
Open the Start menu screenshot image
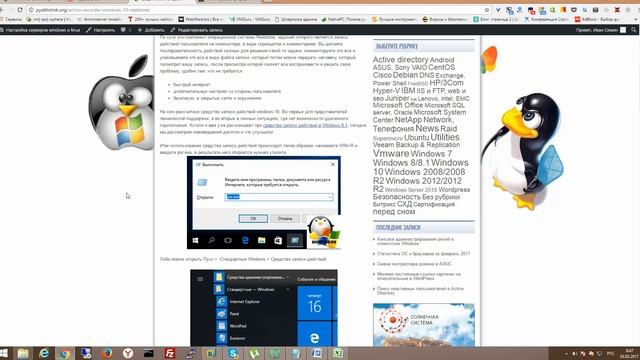click(264, 308)
